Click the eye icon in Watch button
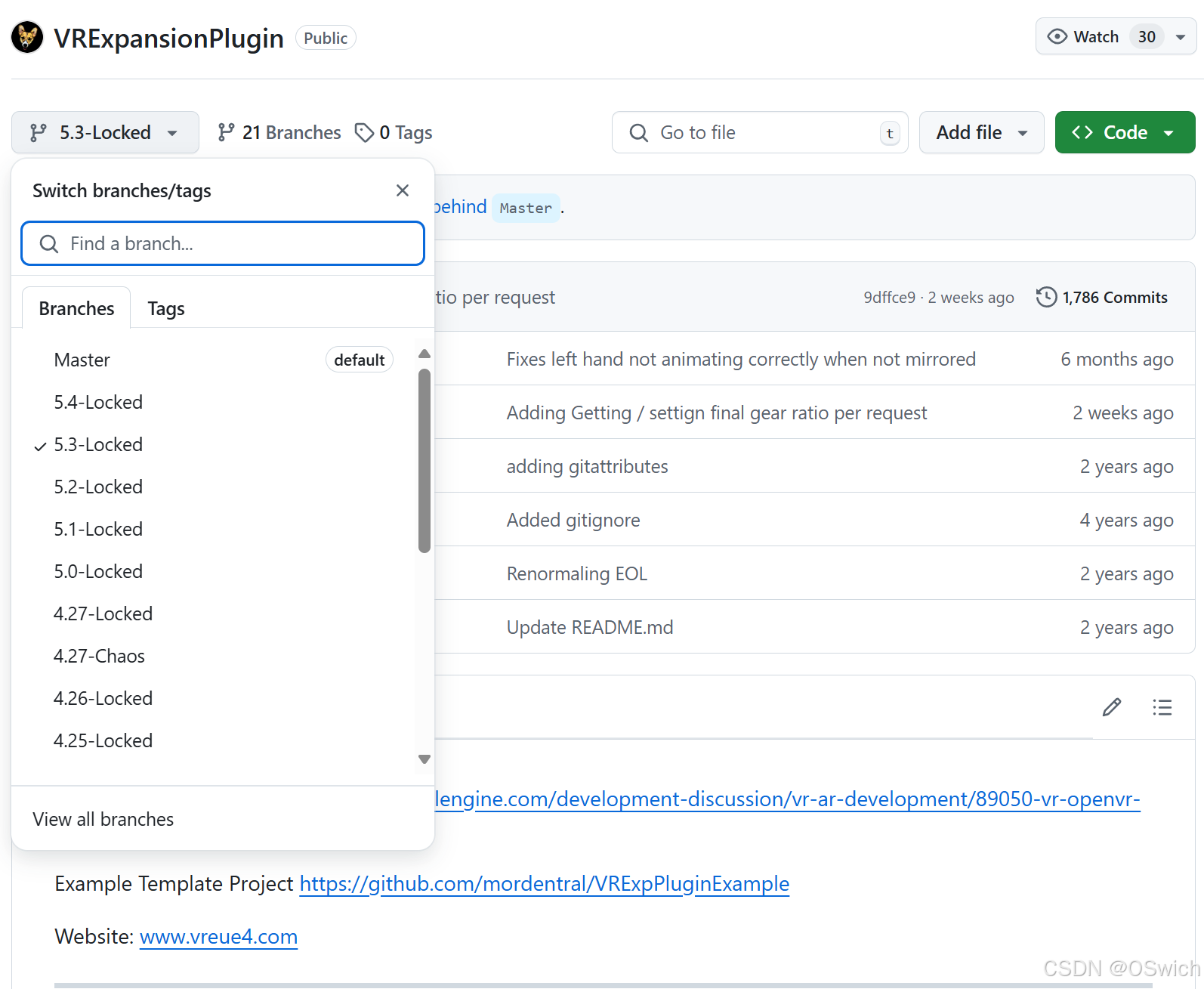 1057,37
